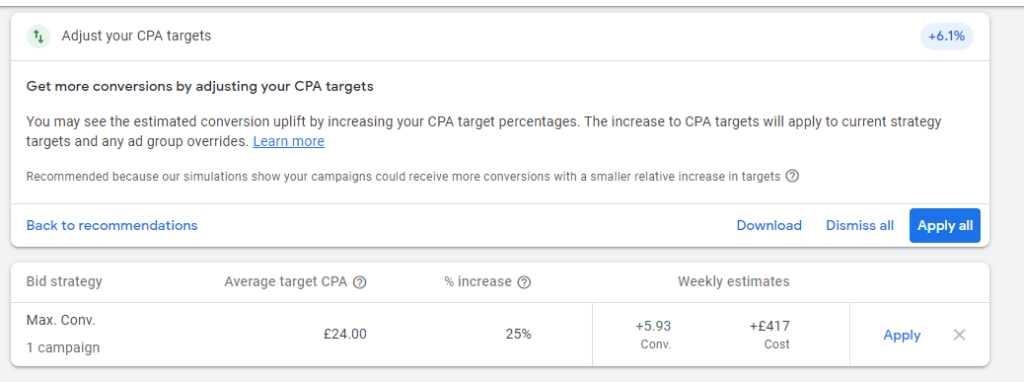1024x382 pixels.
Task: Click the blue Apply all button
Action: tap(944, 225)
